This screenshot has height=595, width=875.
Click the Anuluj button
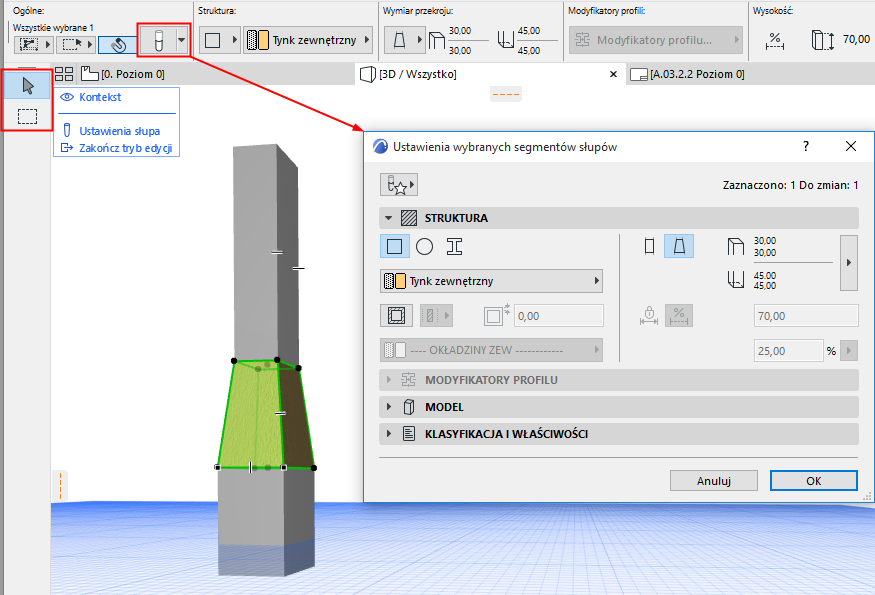714,481
